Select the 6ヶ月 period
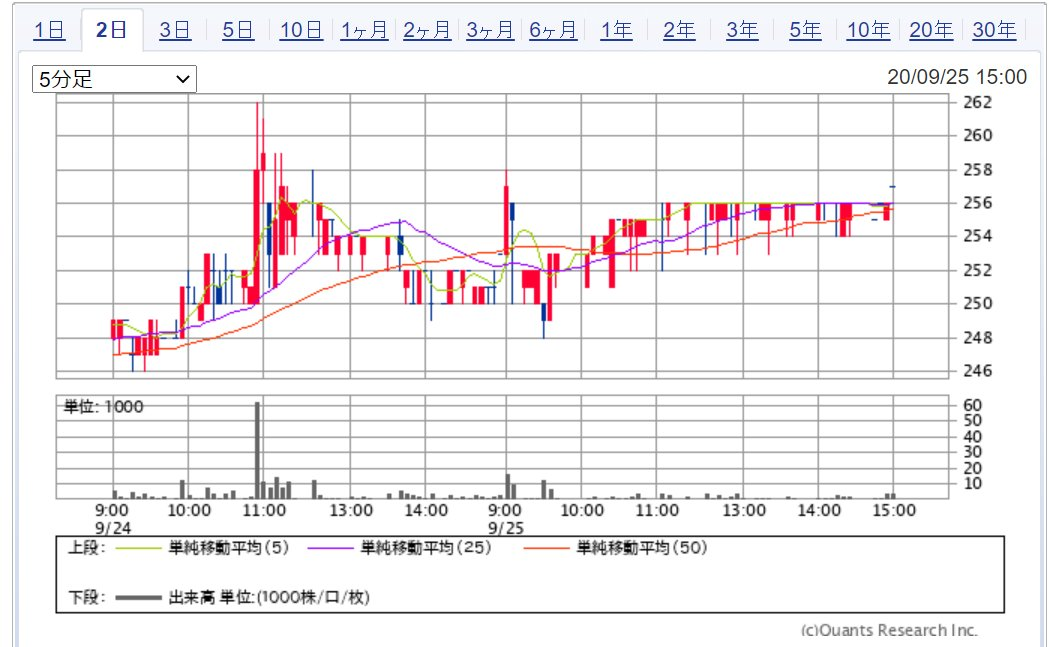The width and height of the screenshot is (1049, 647). [x=553, y=30]
